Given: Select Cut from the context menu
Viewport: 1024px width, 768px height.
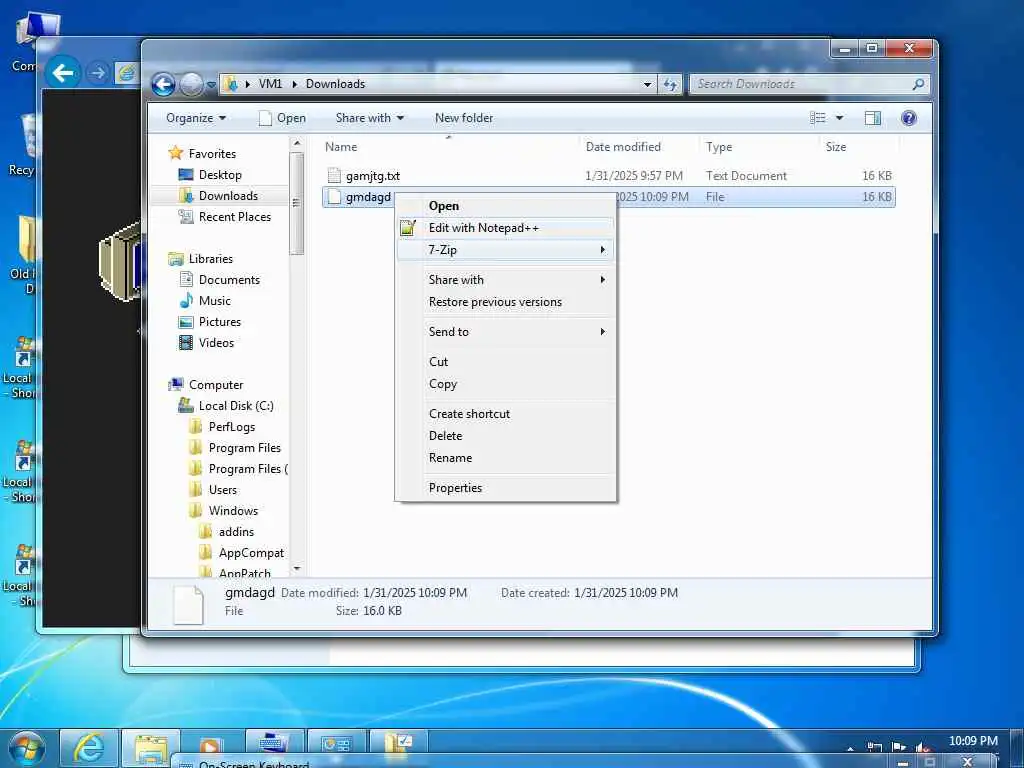Looking at the screenshot, I should pos(438,362).
